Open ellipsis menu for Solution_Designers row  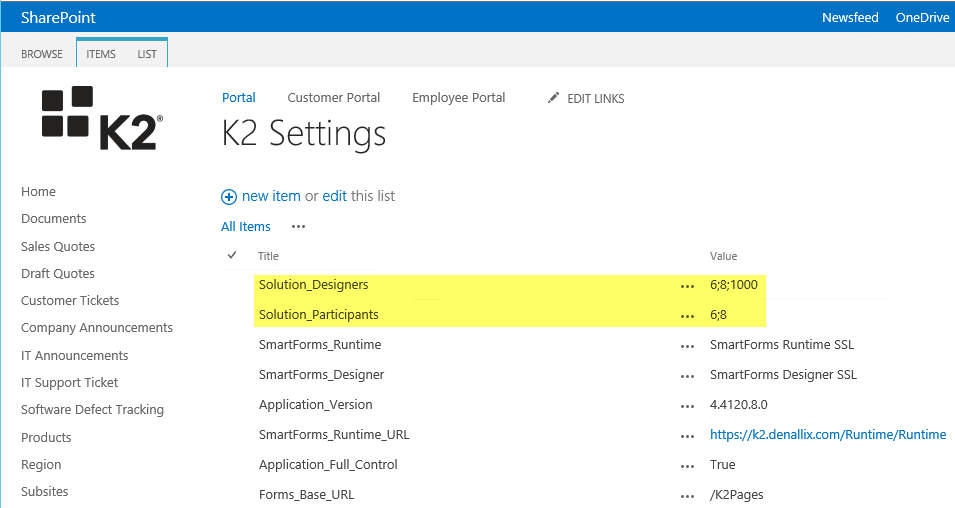pos(687,286)
